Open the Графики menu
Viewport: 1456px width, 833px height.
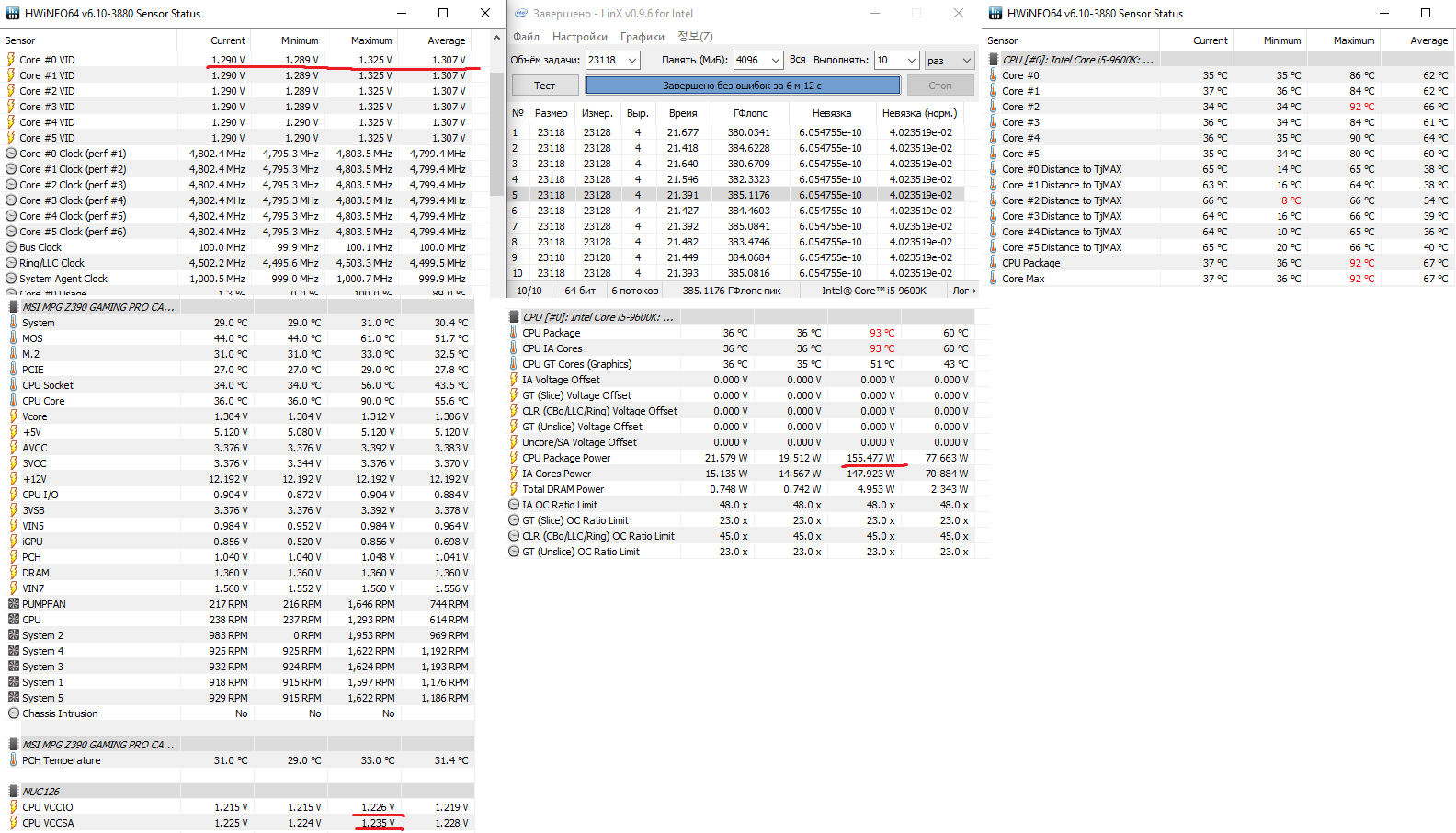(x=642, y=37)
